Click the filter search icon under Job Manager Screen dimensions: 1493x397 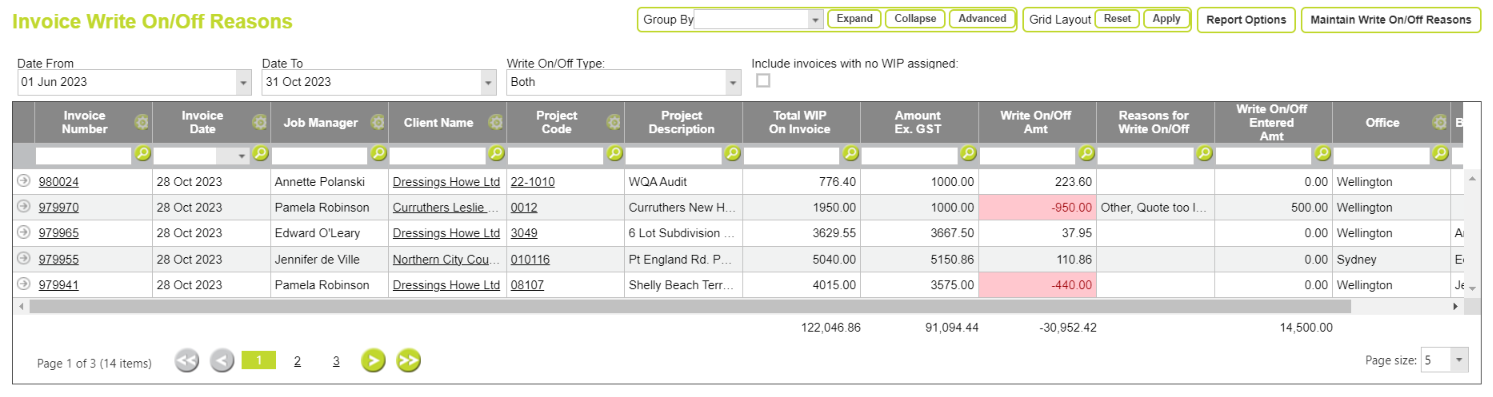378,154
